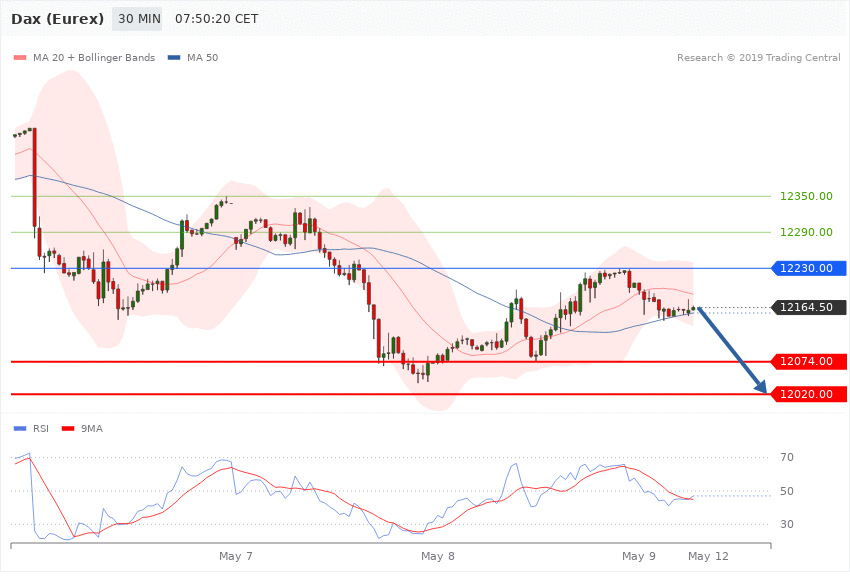The height and width of the screenshot is (576, 850).
Task: Click the red 12020.00 support price tag
Action: [x=809, y=394]
